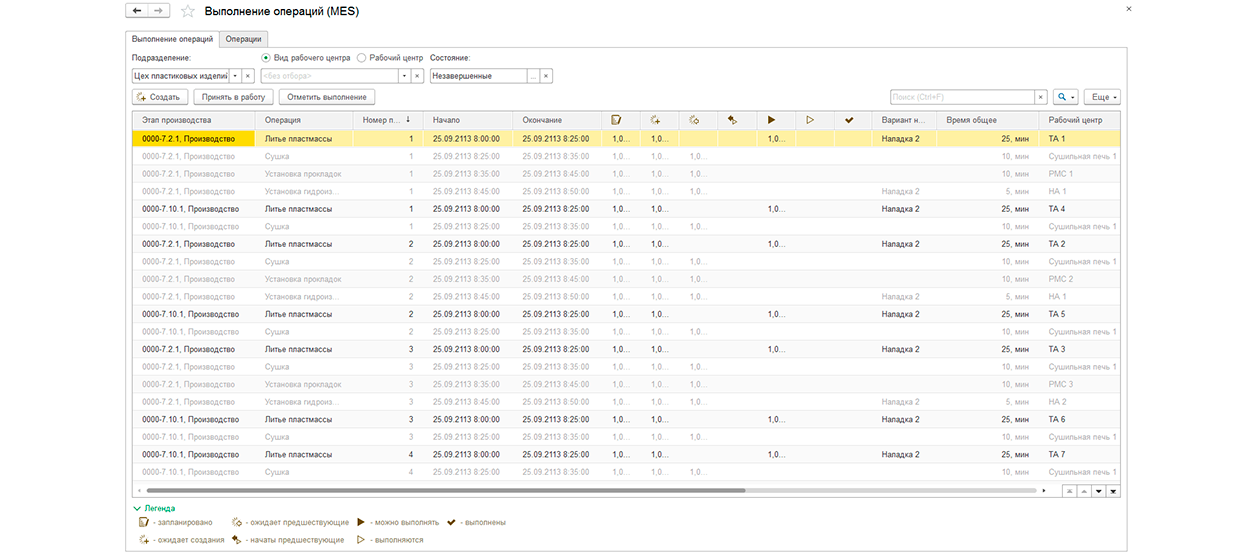Screen dimensions: 1257x554
Task: Jump to first row button below table
Action: [x=1070, y=491]
